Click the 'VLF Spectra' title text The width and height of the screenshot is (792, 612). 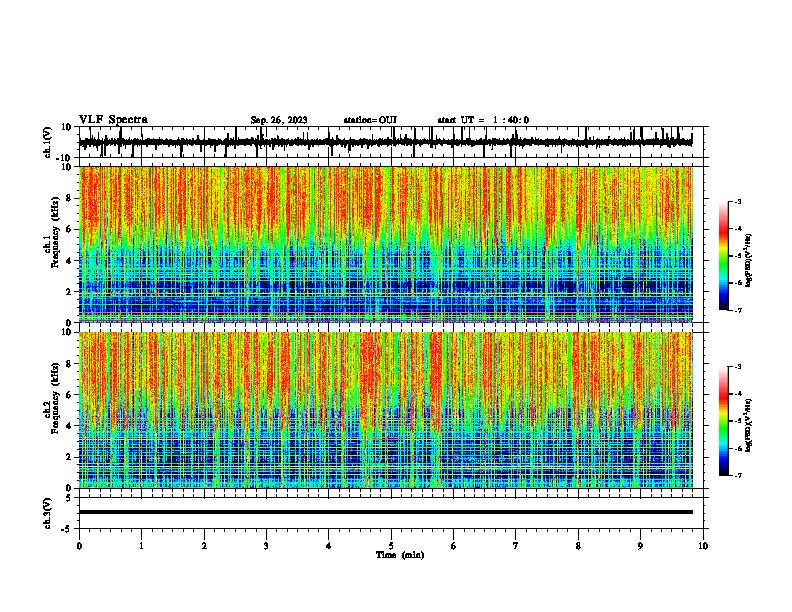click(x=113, y=120)
